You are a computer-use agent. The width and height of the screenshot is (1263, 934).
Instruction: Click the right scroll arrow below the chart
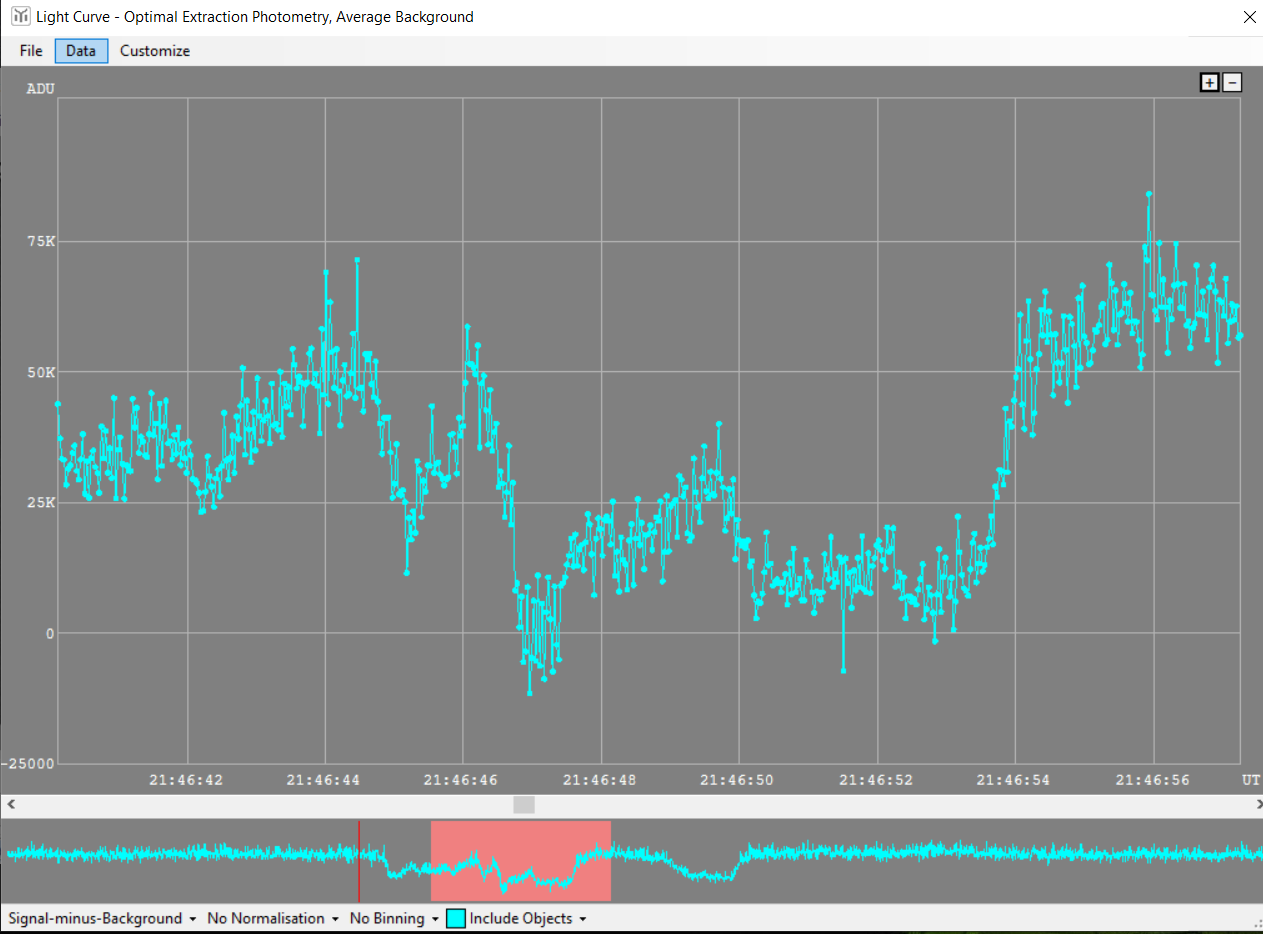pos(1252,804)
